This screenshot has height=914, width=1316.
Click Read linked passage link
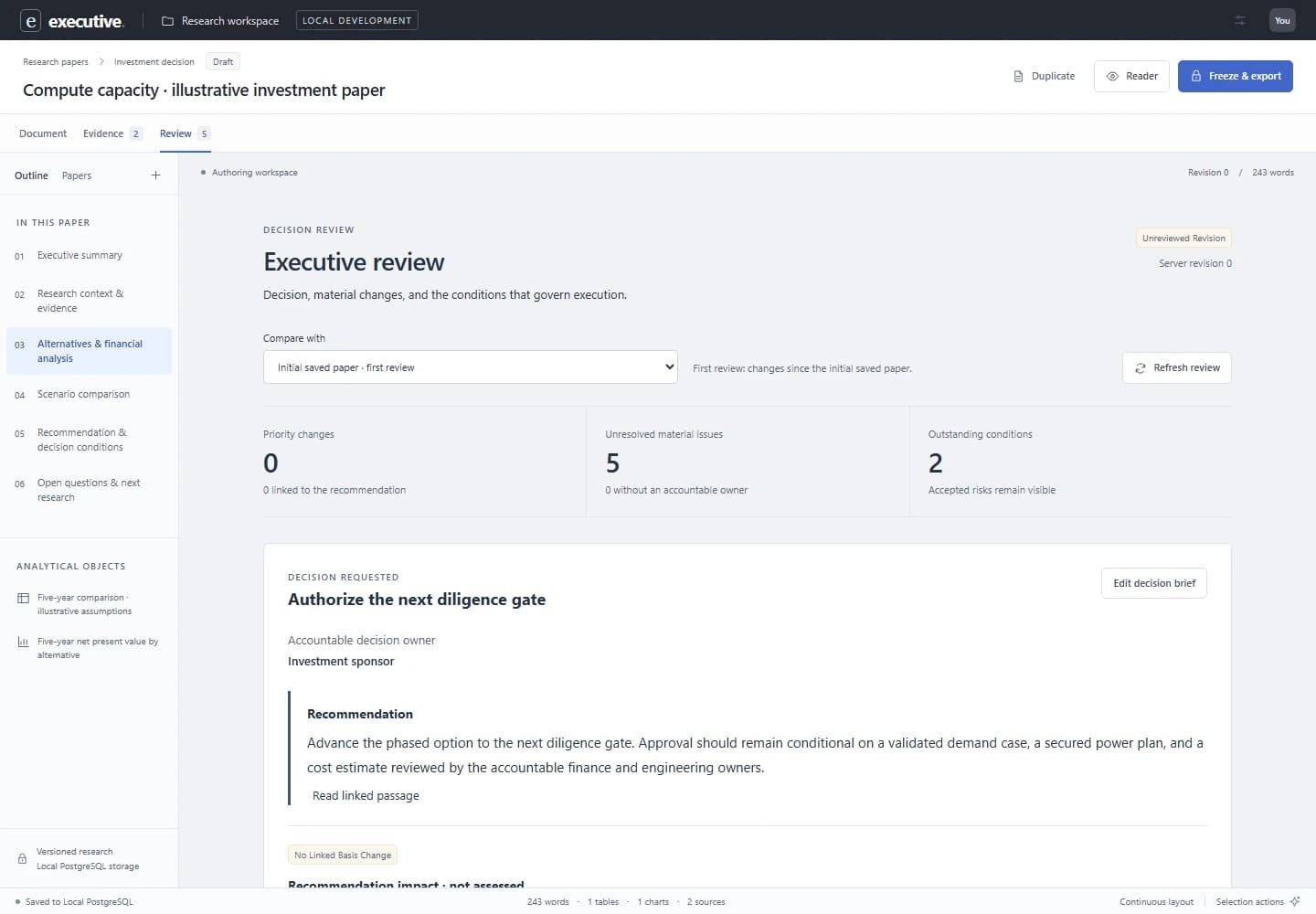coord(366,796)
